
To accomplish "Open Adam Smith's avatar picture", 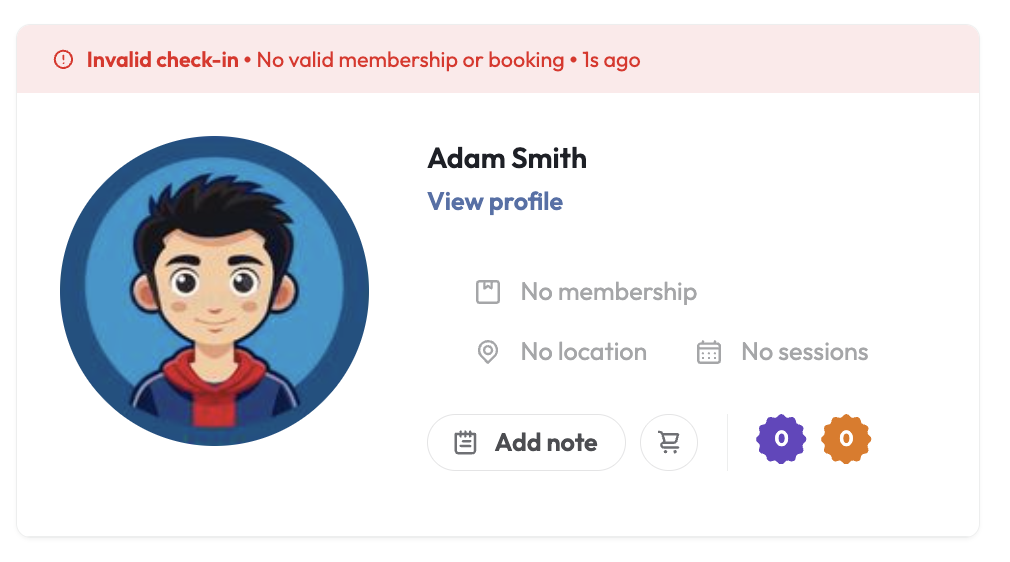I will click(214, 290).
